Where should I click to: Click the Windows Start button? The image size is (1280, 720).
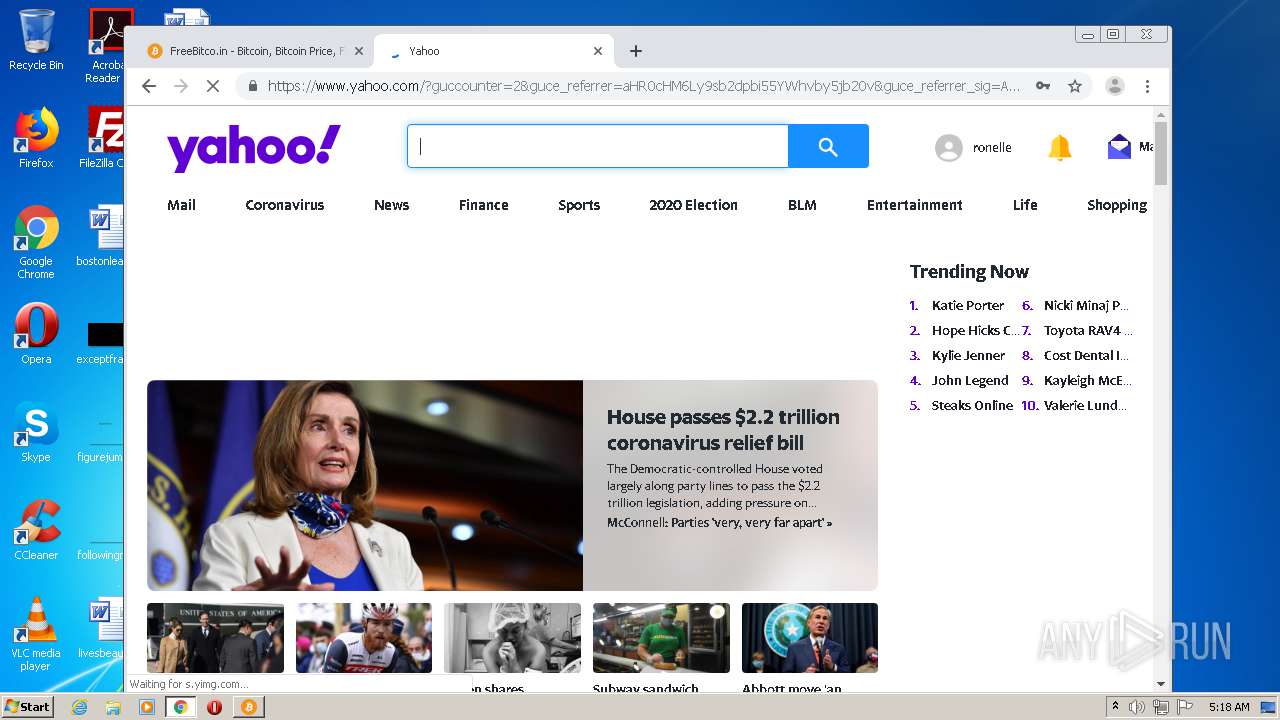coord(28,707)
